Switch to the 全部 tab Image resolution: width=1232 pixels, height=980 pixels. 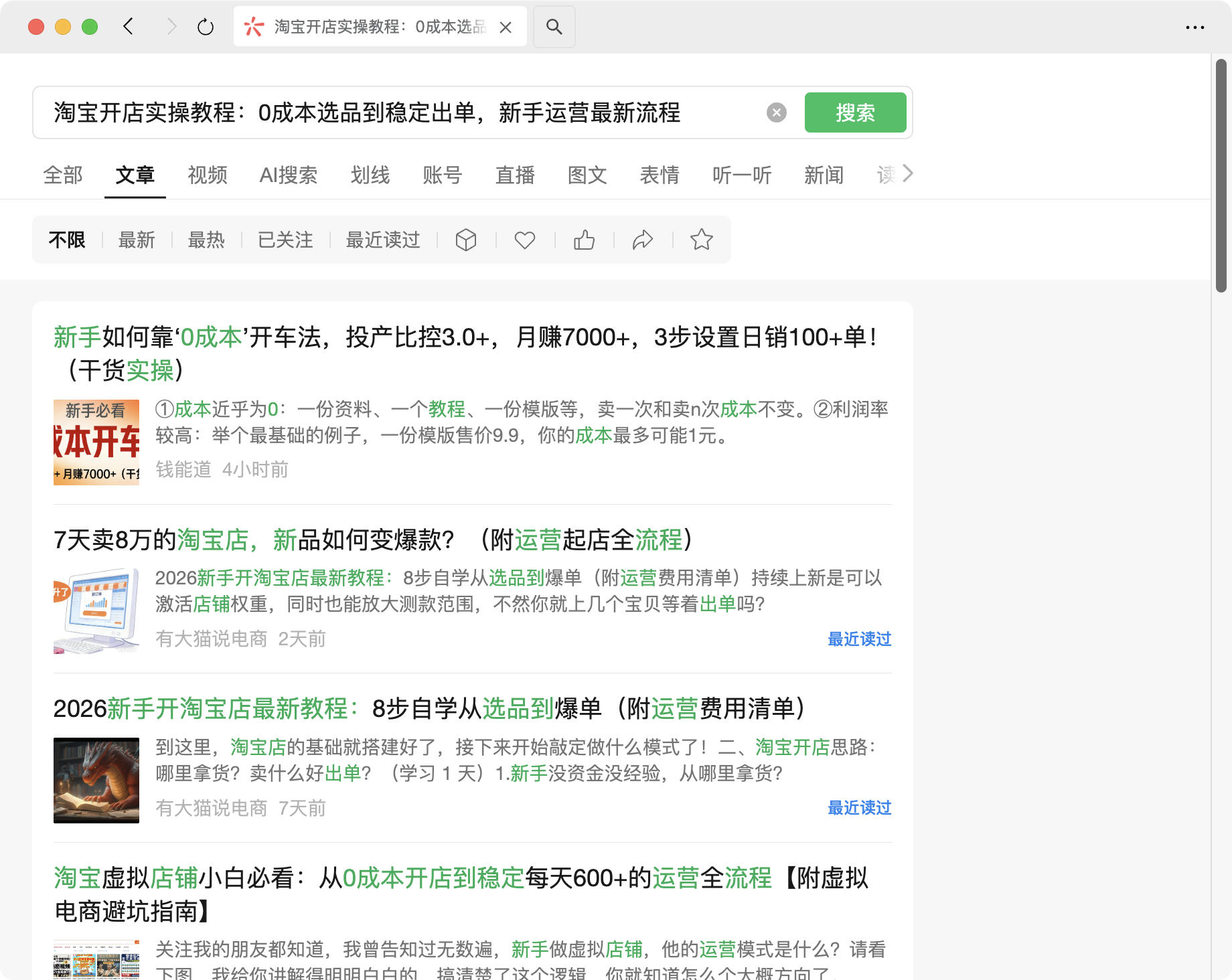(x=63, y=175)
